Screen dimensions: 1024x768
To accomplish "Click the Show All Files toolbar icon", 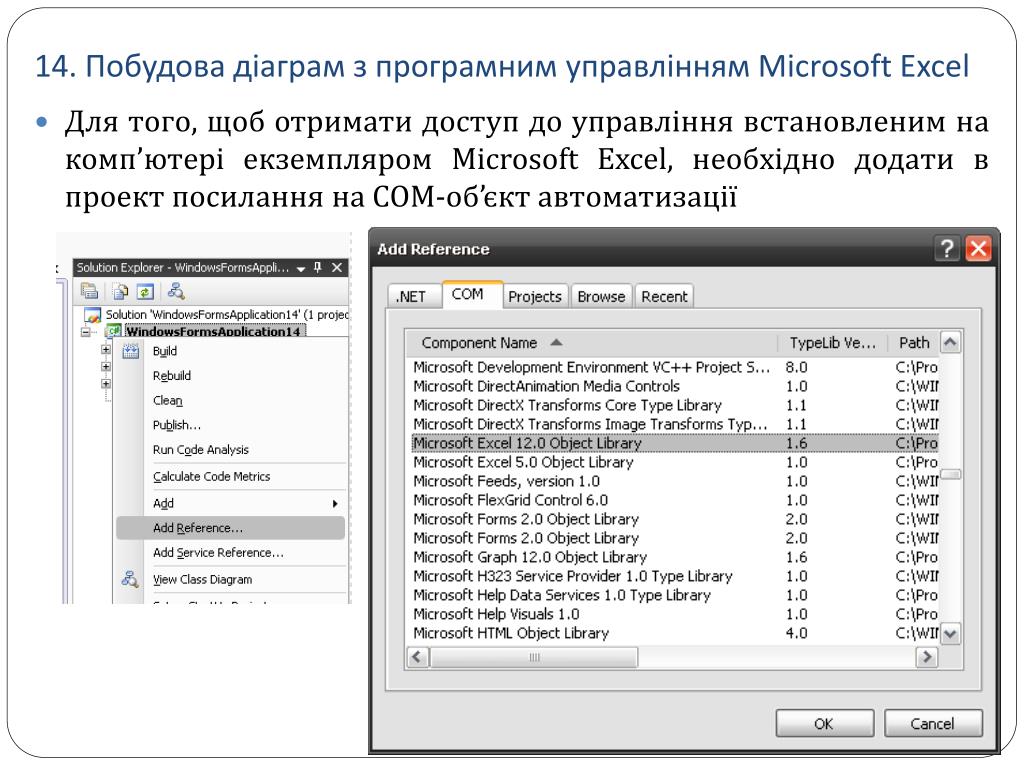I will [x=120, y=291].
